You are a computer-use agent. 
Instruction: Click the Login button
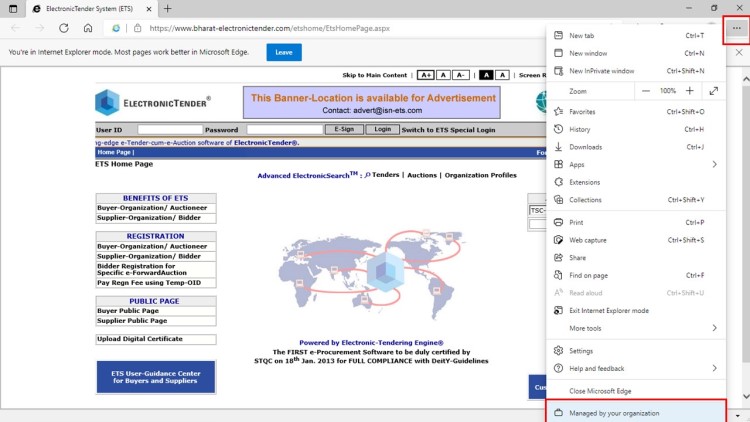click(380, 129)
